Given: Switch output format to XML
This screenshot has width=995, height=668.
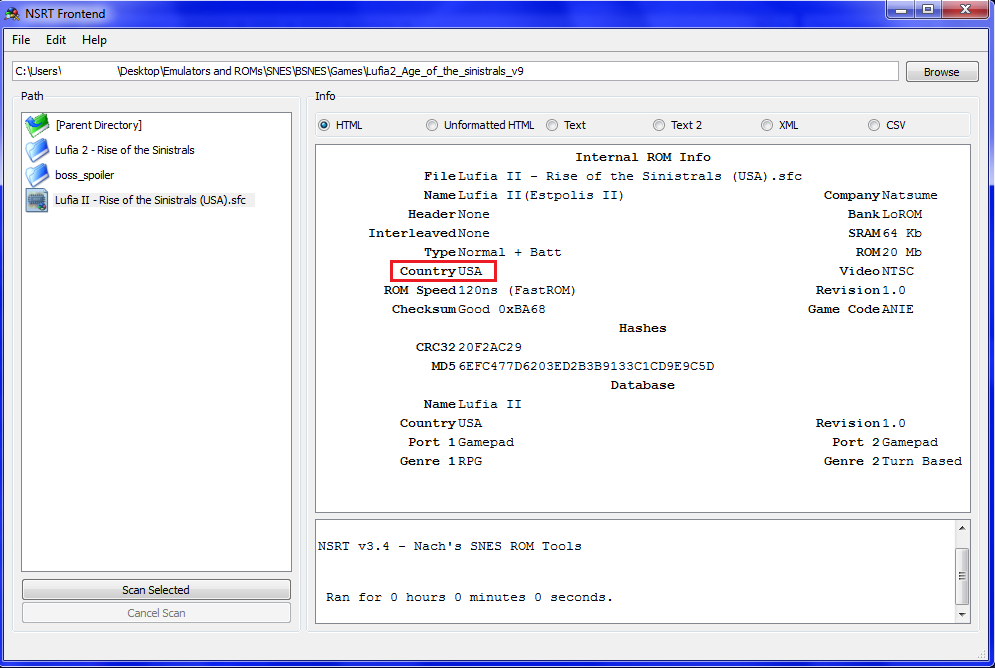Looking at the screenshot, I should point(767,125).
